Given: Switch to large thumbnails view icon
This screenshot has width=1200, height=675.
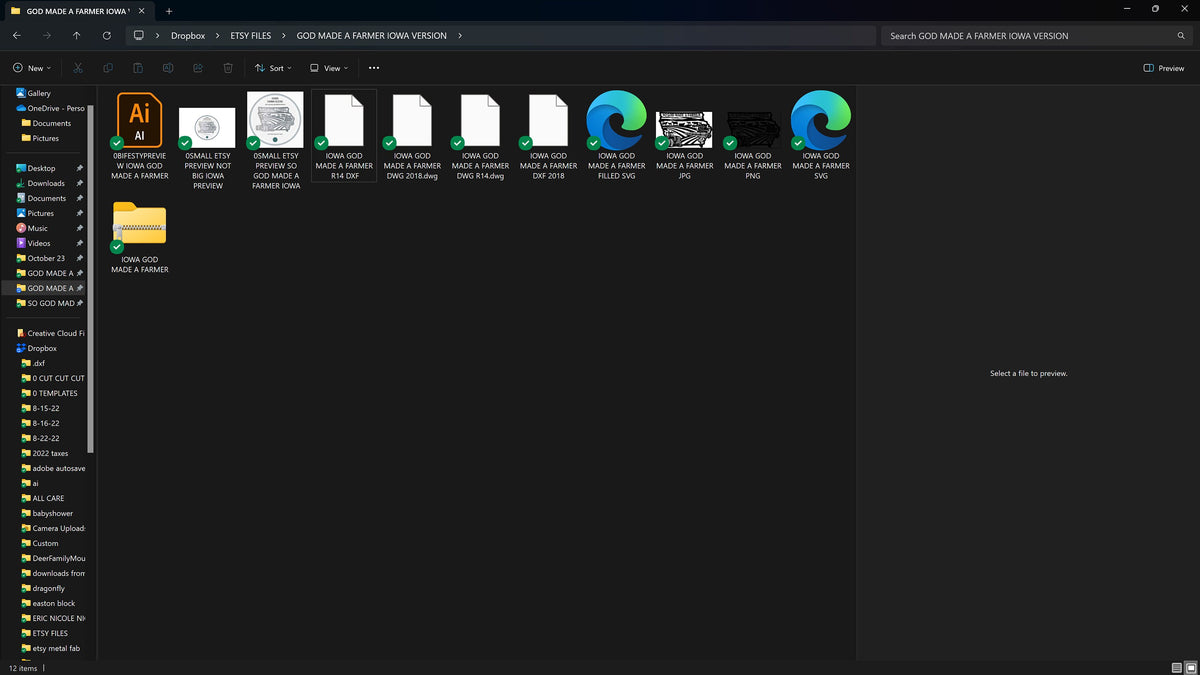Looking at the screenshot, I should [1189, 667].
